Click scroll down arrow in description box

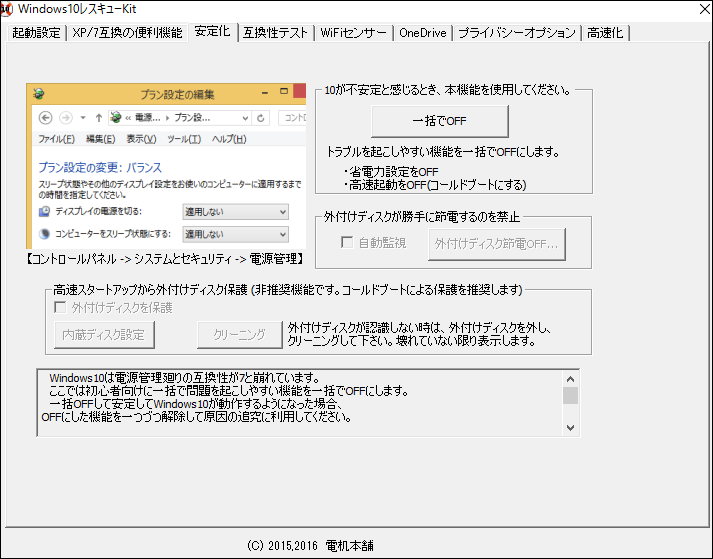tap(570, 428)
